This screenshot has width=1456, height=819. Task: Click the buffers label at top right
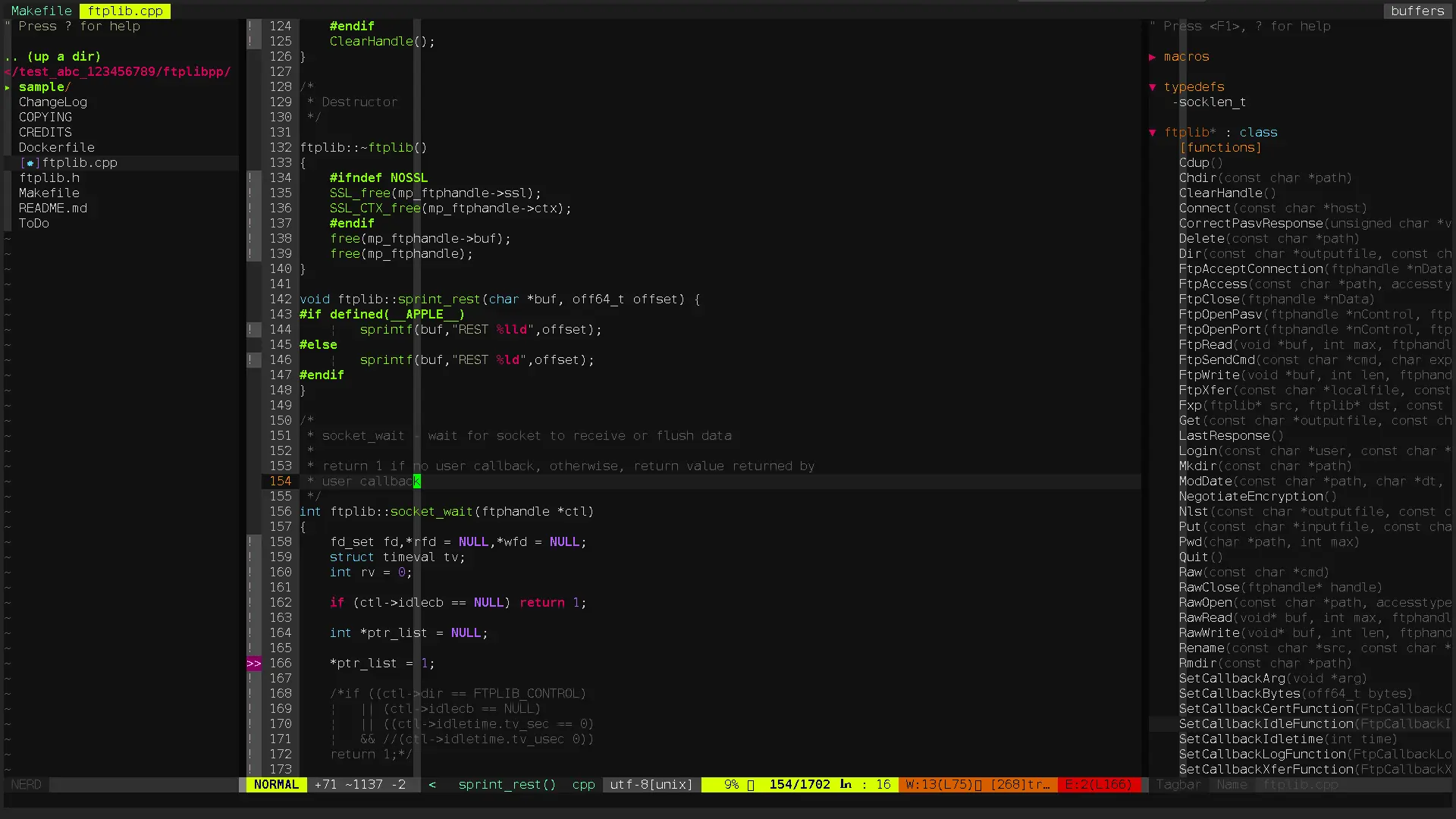(1417, 11)
